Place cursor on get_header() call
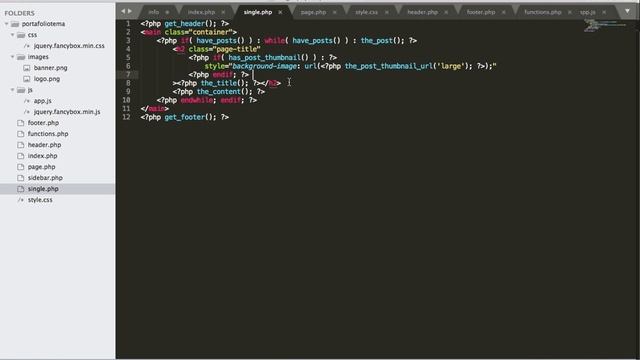Viewport: 640px width, 360px height. (x=190, y=24)
